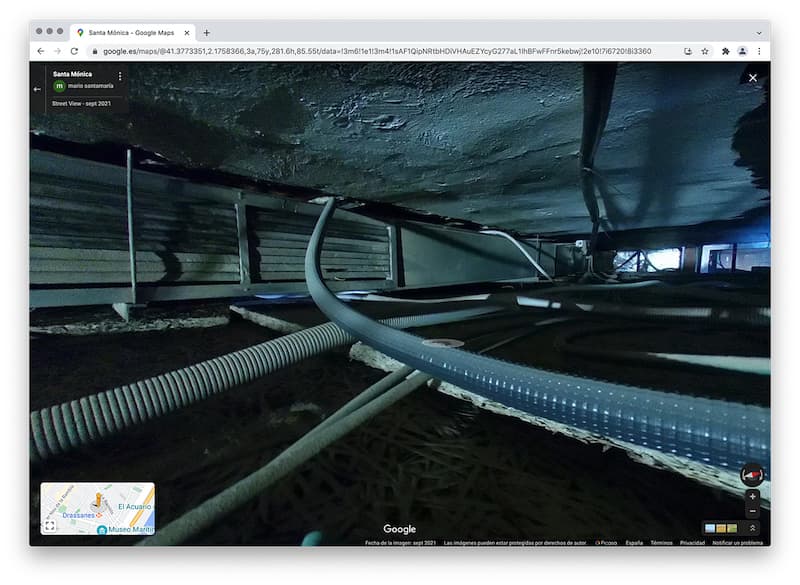800x585 pixels.
Task: Click the imagery thumbnails strip
Action: 720,528
